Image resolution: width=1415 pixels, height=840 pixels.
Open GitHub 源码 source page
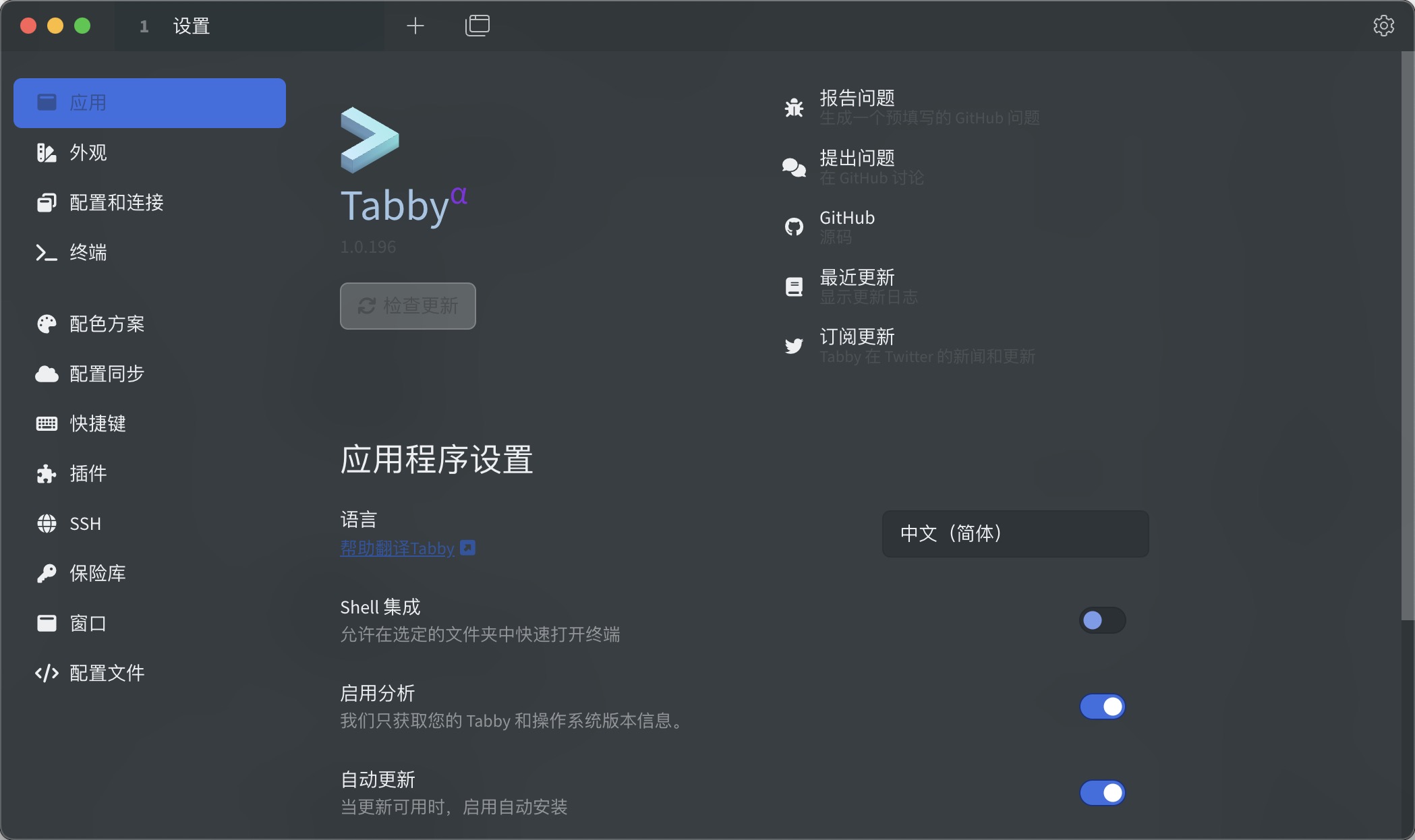click(x=846, y=227)
